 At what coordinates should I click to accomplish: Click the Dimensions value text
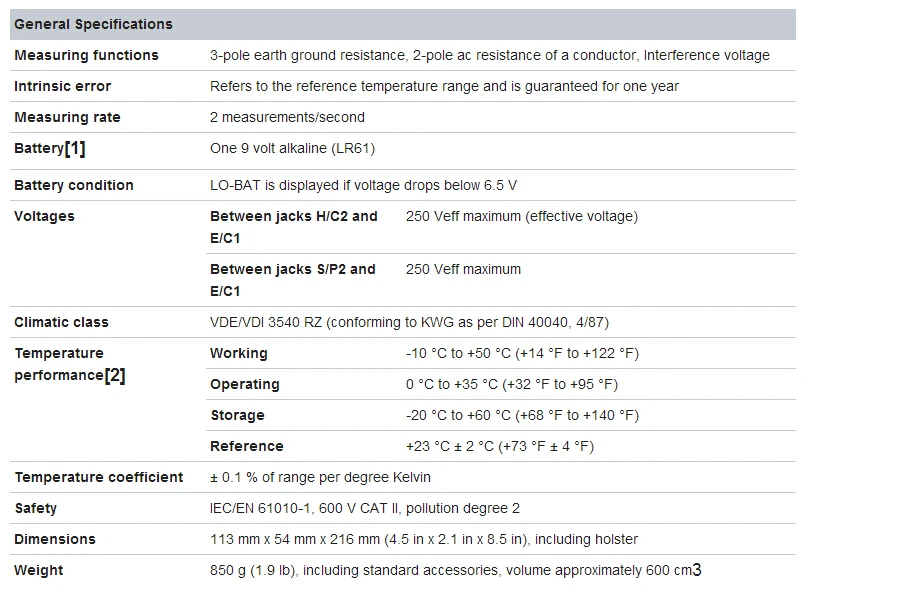424,539
